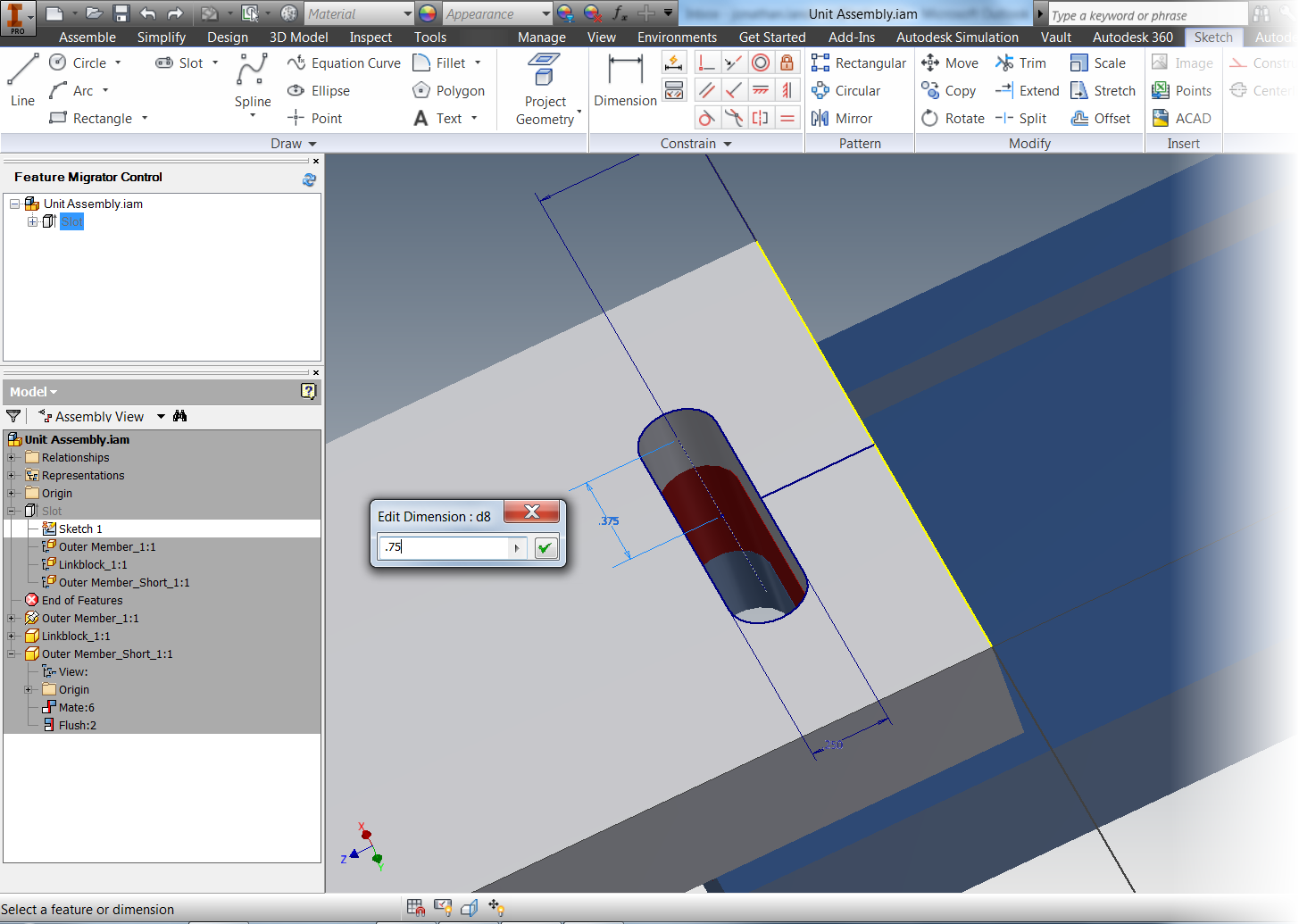The image size is (1299, 924).
Task: Toggle show all constraints in status bar
Action: click(442, 908)
